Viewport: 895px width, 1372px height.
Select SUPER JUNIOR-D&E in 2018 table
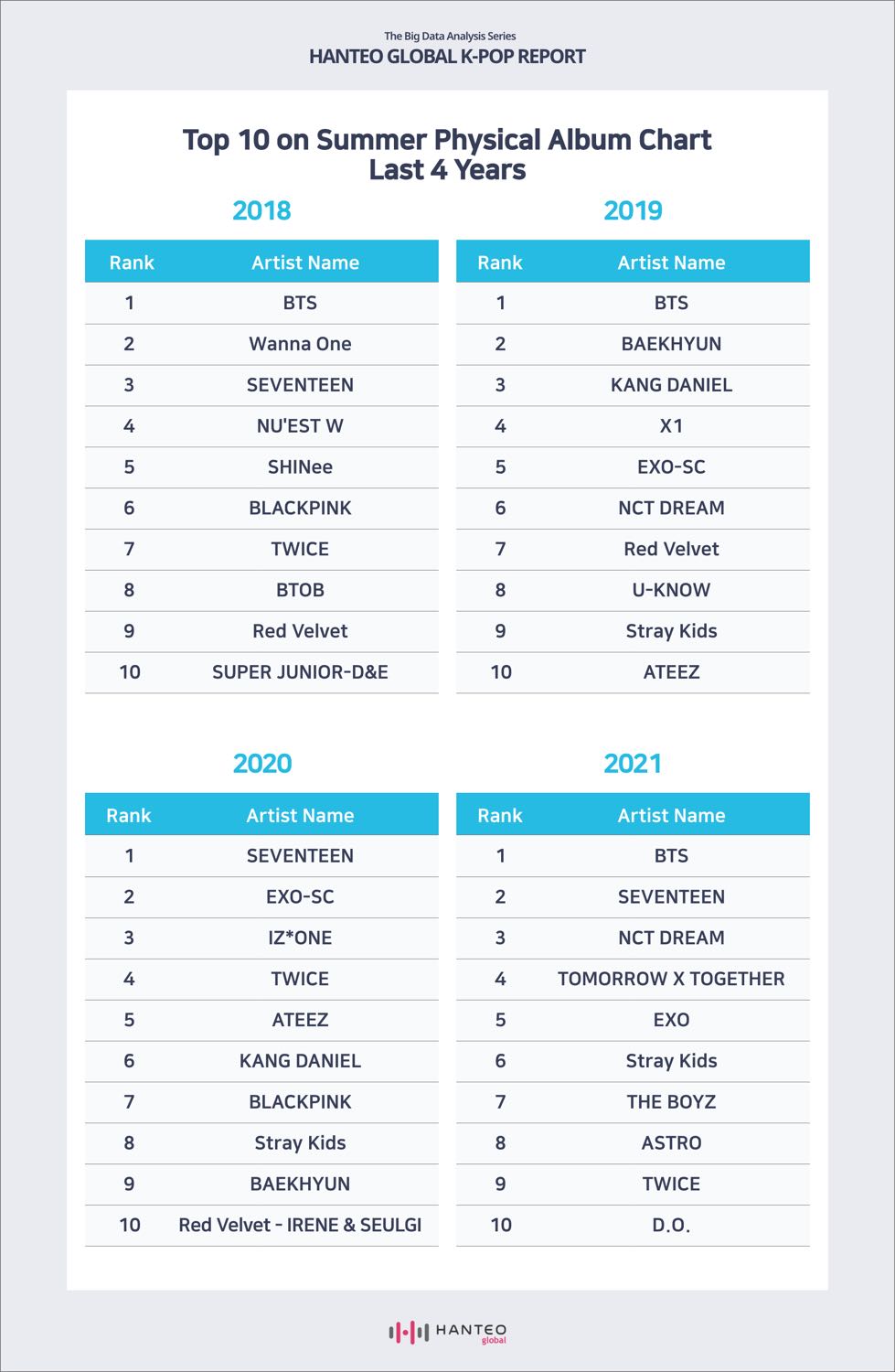click(300, 672)
